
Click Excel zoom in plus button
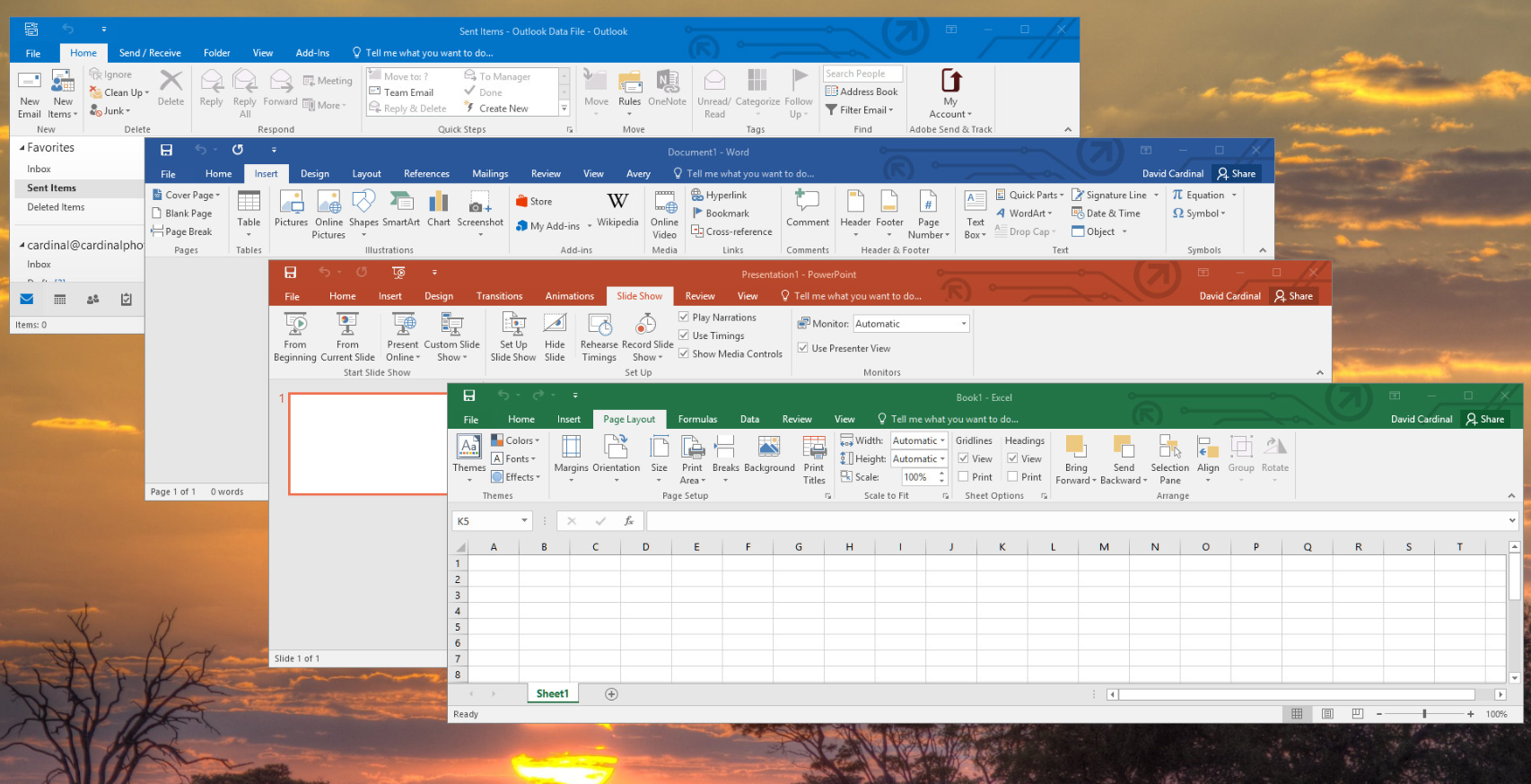coord(1470,714)
